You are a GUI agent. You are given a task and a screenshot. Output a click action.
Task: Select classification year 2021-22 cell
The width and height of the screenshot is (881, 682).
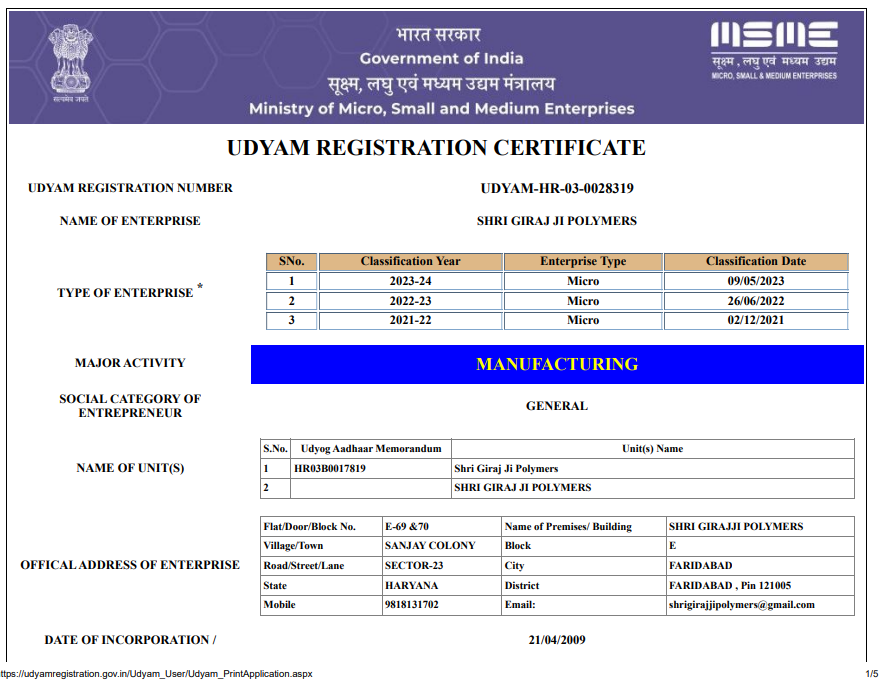pos(410,320)
